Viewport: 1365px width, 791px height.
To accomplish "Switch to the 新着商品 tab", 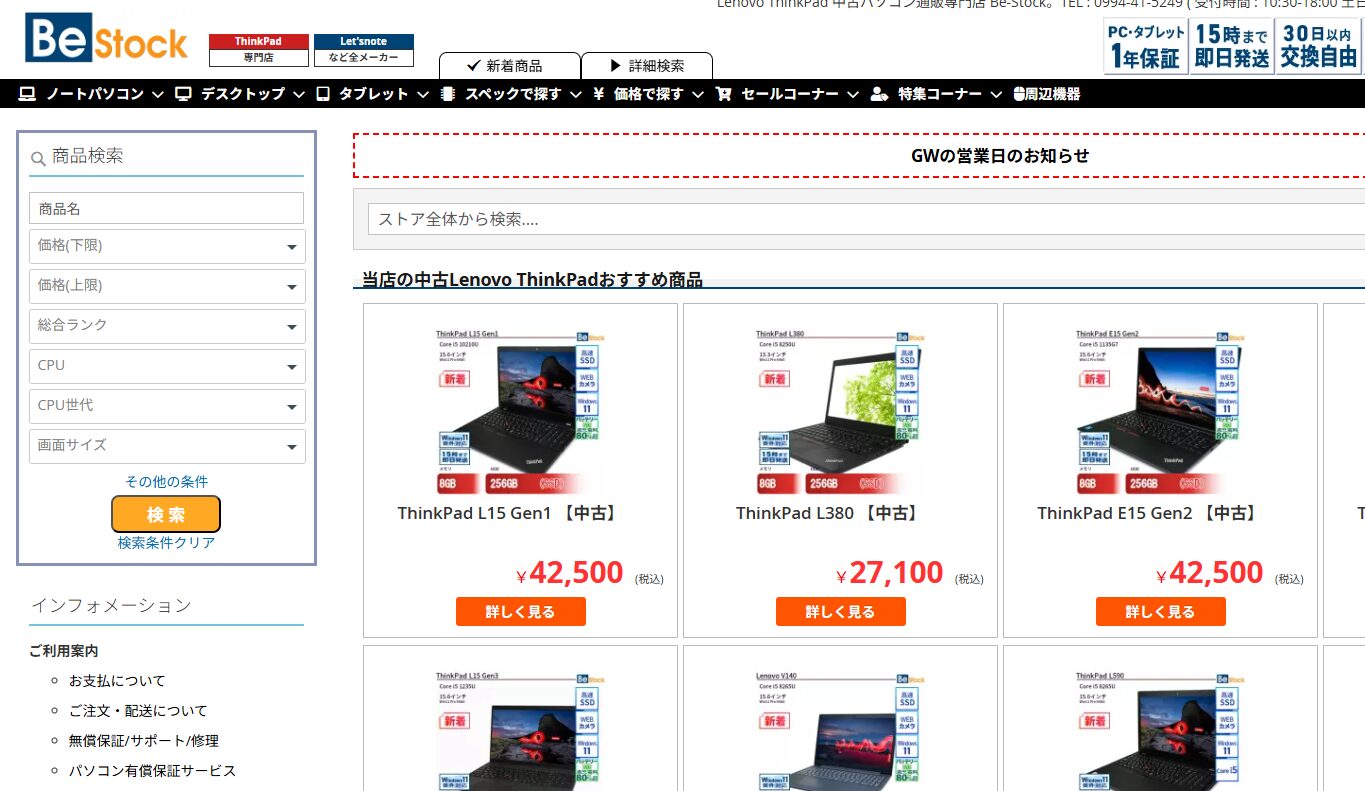I will [510, 66].
